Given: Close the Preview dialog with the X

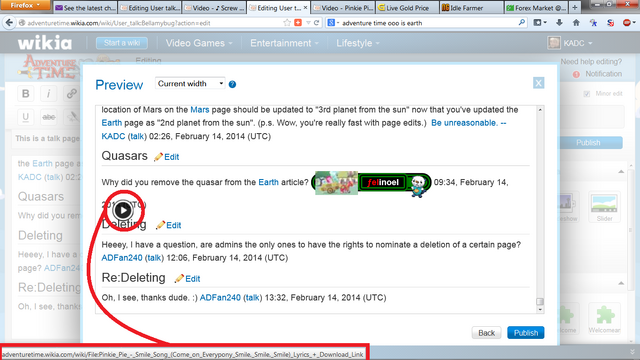Looking at the screenshot, I should pyautogui.click(x=538, y=83).
